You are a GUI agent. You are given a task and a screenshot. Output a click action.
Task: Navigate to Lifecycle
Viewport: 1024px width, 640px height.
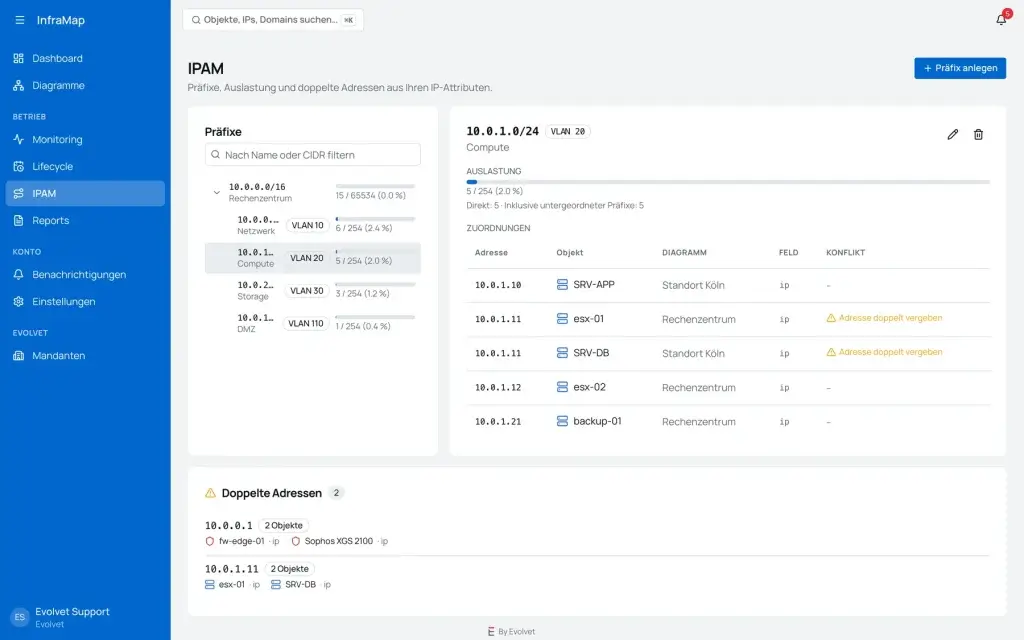coord(85,167)
